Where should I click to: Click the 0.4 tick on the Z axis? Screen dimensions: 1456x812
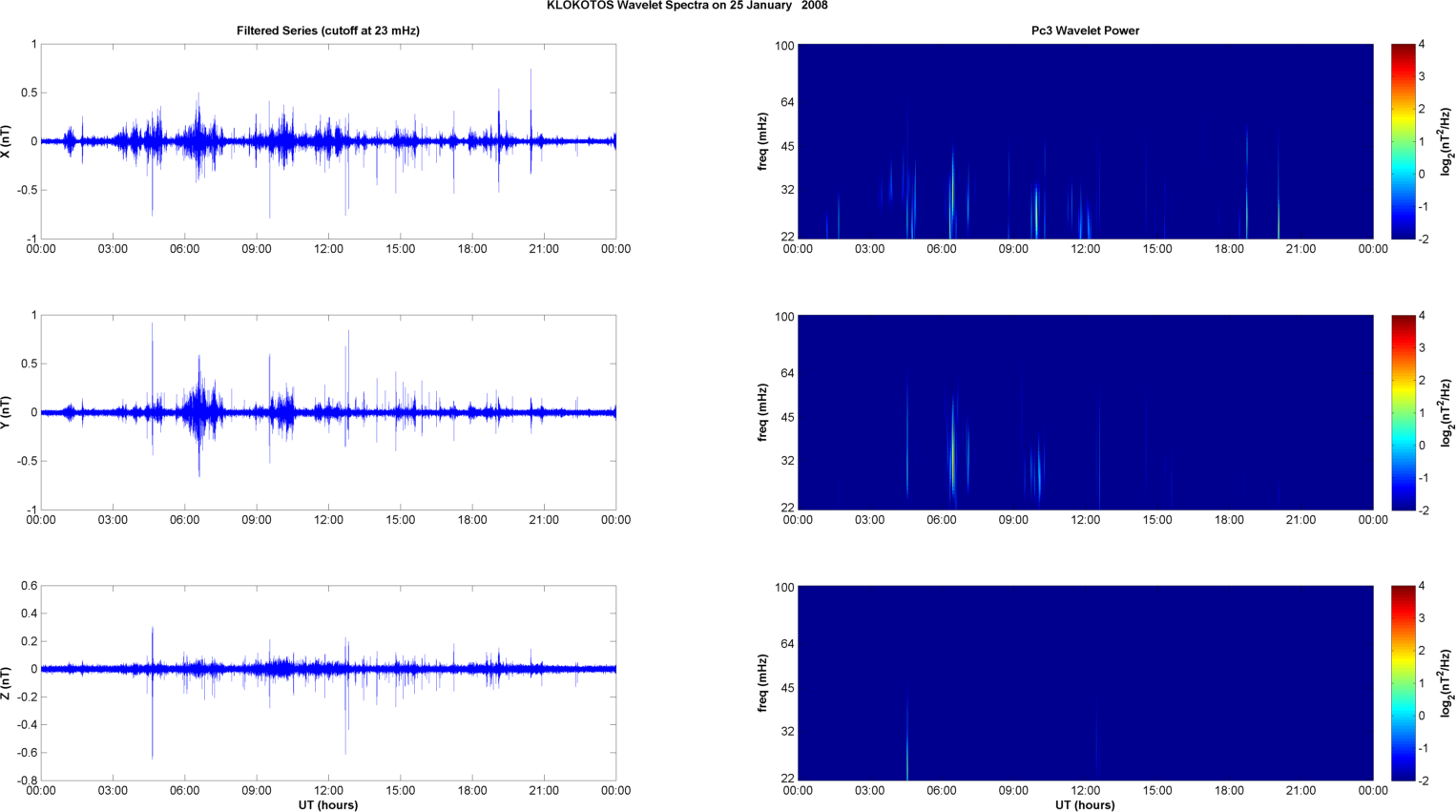click(29, 614)
